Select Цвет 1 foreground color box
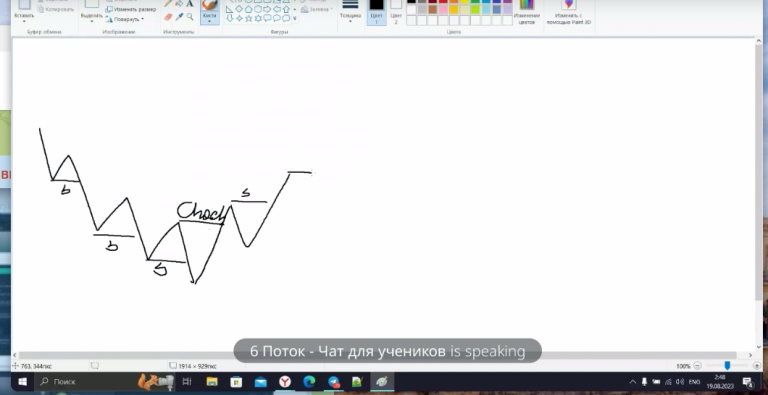The height and width of the screenshot is (395, 768). click(x=377, y=12)
